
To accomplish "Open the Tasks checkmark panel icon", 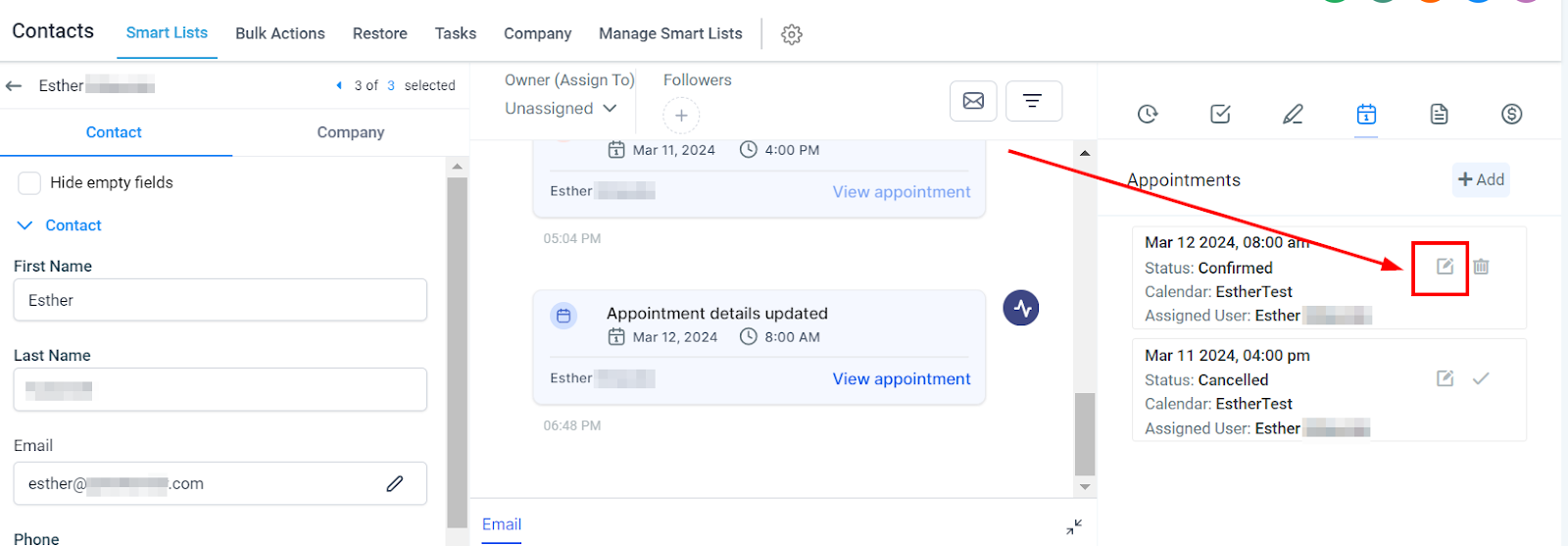I will 1220,115.
